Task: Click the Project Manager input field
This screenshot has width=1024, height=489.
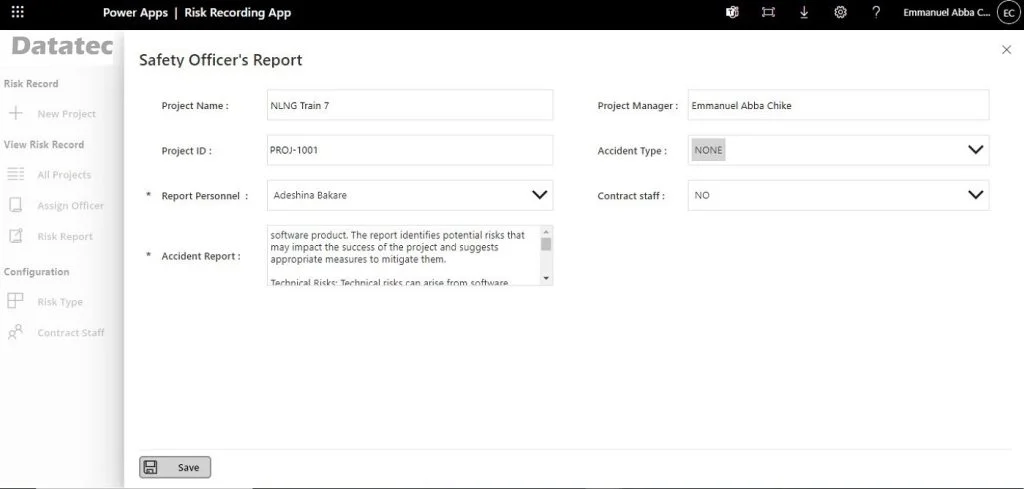Action: pyautogui.click(x=837, y=105)
